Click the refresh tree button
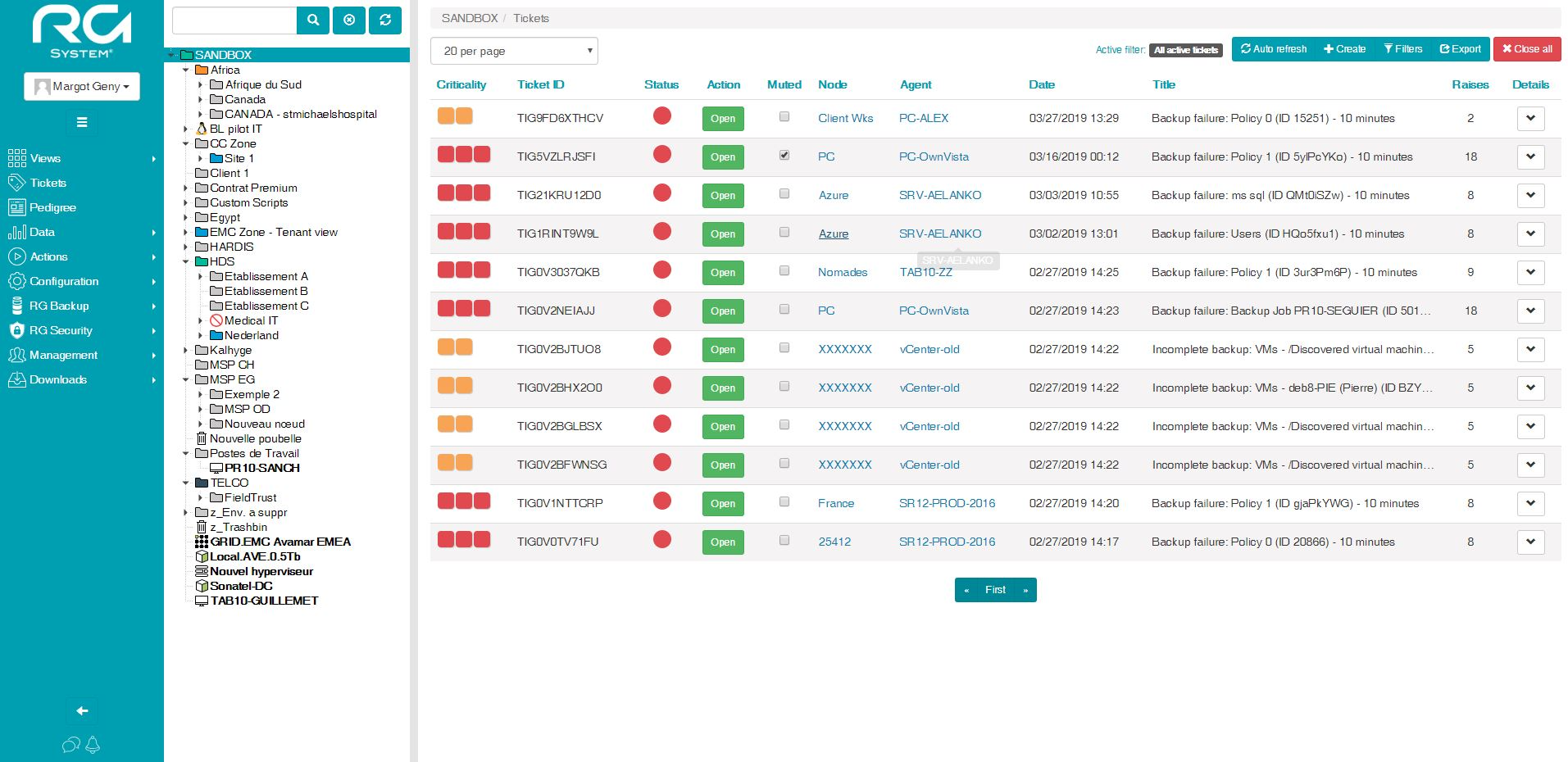Screen dimensions: 1568x762 [x=385, y=20]
